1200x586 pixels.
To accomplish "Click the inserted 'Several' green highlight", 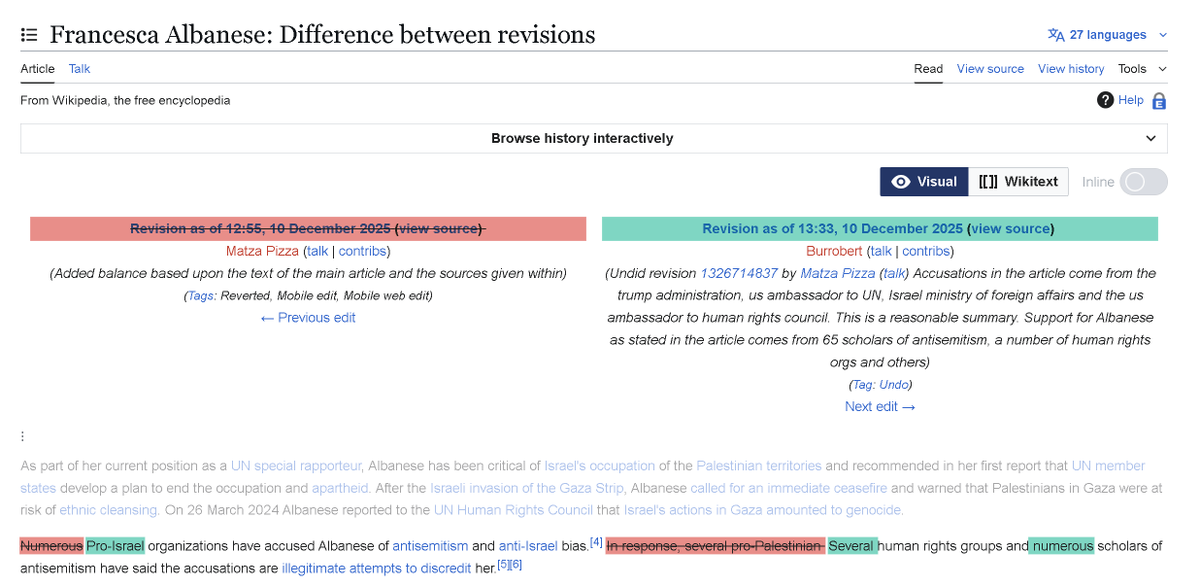I will click(852, 546).
